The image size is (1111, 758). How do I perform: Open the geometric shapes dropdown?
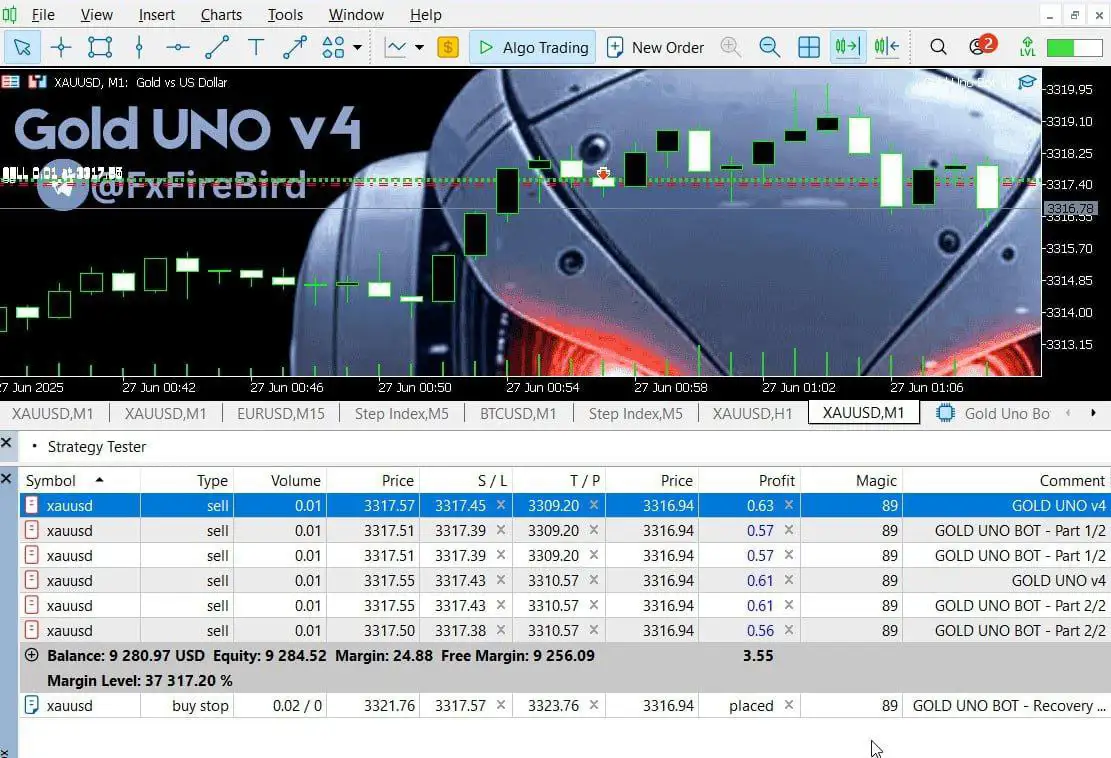tap(356, 47)
